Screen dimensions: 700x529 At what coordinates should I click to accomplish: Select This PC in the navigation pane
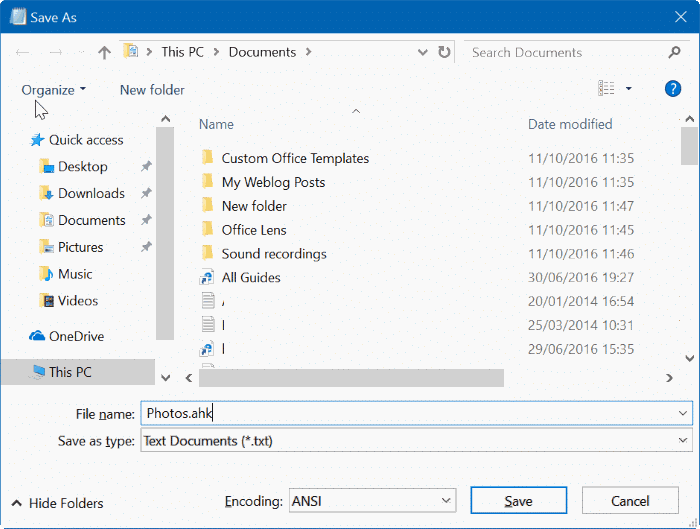pyautogui.click(x=78, y=372)
